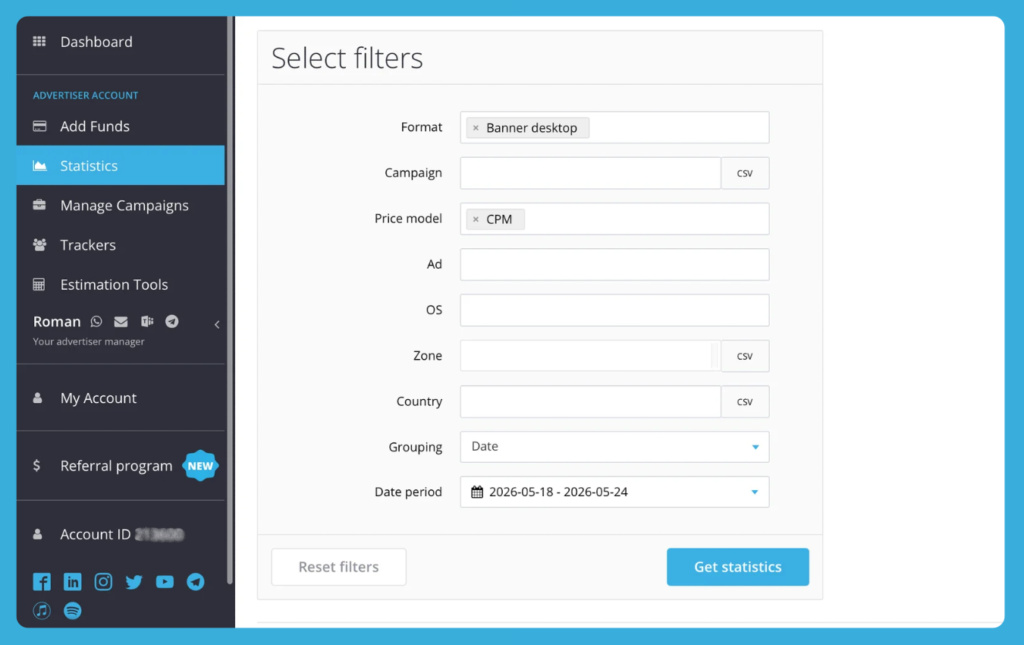Click the sidebar vertical scrollbar
The width and height of the screenshot is (1024, 645).
point(230,300)
